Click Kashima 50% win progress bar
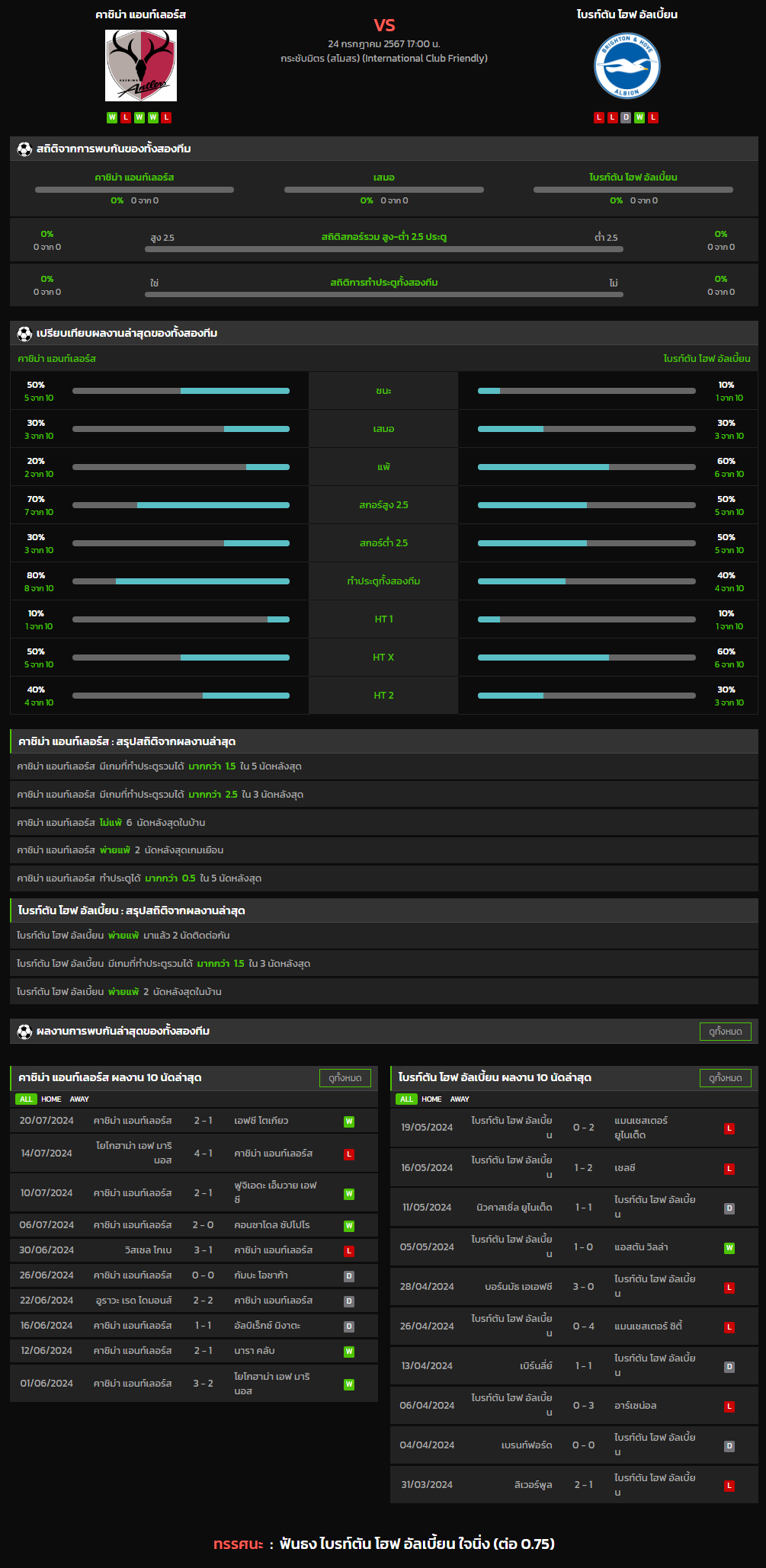Image resolution: width=766 pixels, height=1568 pixels. point(181,391)
